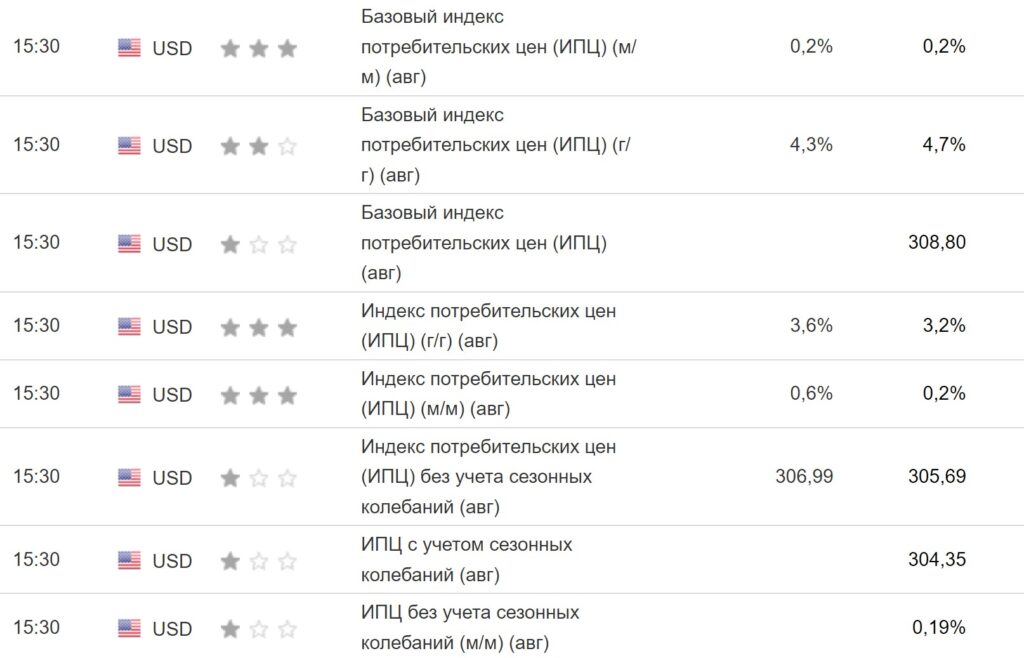This screenshot has height=658, width=1024.
Task: Open ИПЦ без учета сезонных колебаний (м/м) event
Action: pyautogui.click(x=470, y=627)
